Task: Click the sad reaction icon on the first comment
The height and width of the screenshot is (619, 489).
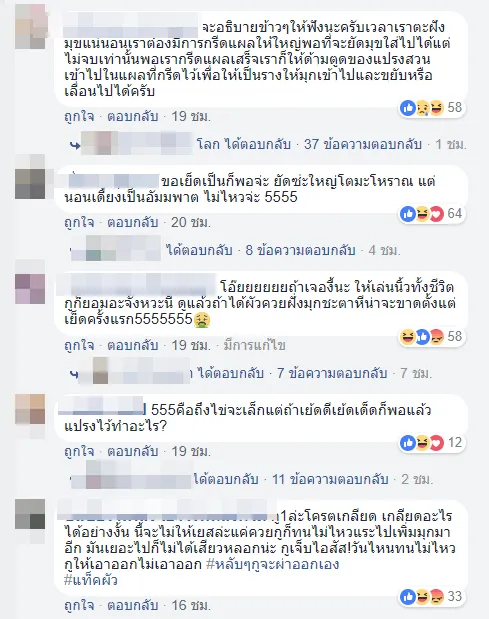Action: click(x=422, y=108)
